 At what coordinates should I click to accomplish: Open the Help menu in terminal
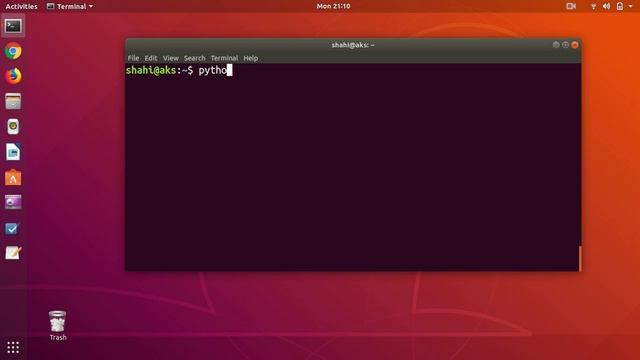point(251,58)
